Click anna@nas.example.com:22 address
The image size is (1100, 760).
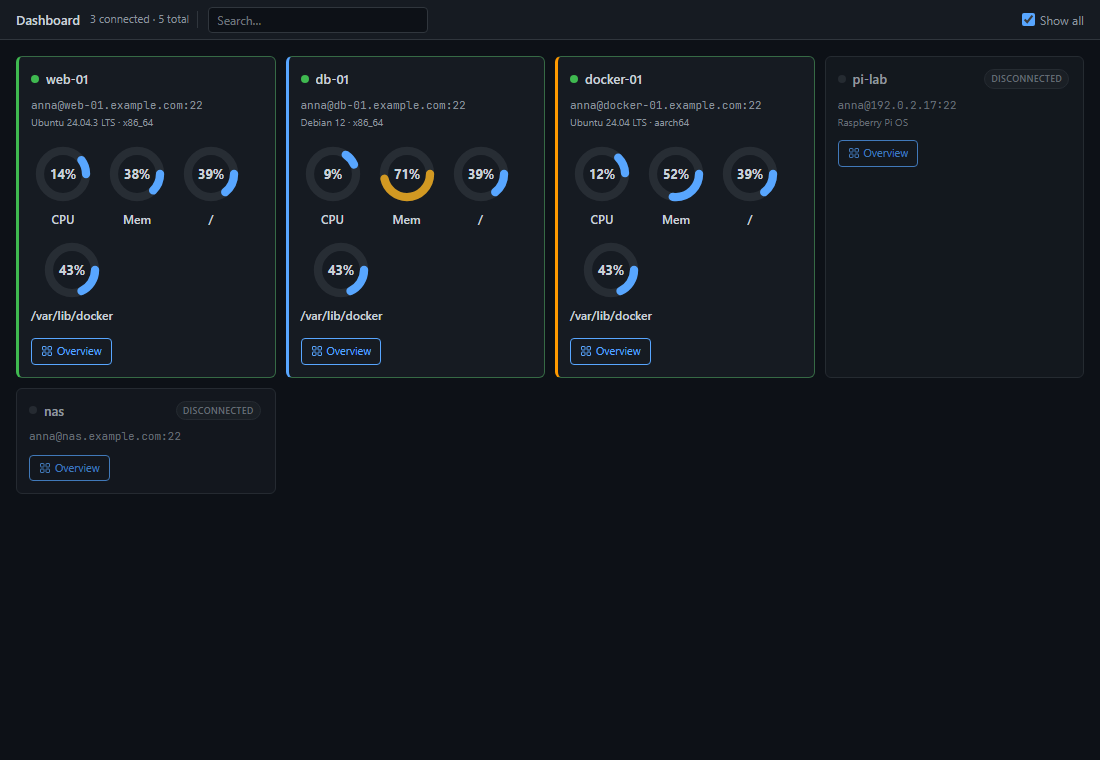[105, 436]
